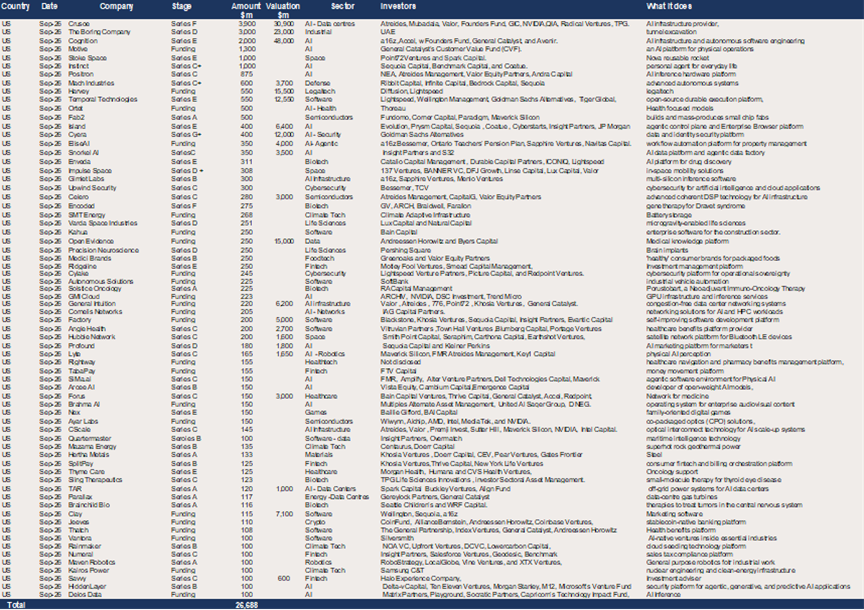Click the Foodtech sector cell

point(320,258)
